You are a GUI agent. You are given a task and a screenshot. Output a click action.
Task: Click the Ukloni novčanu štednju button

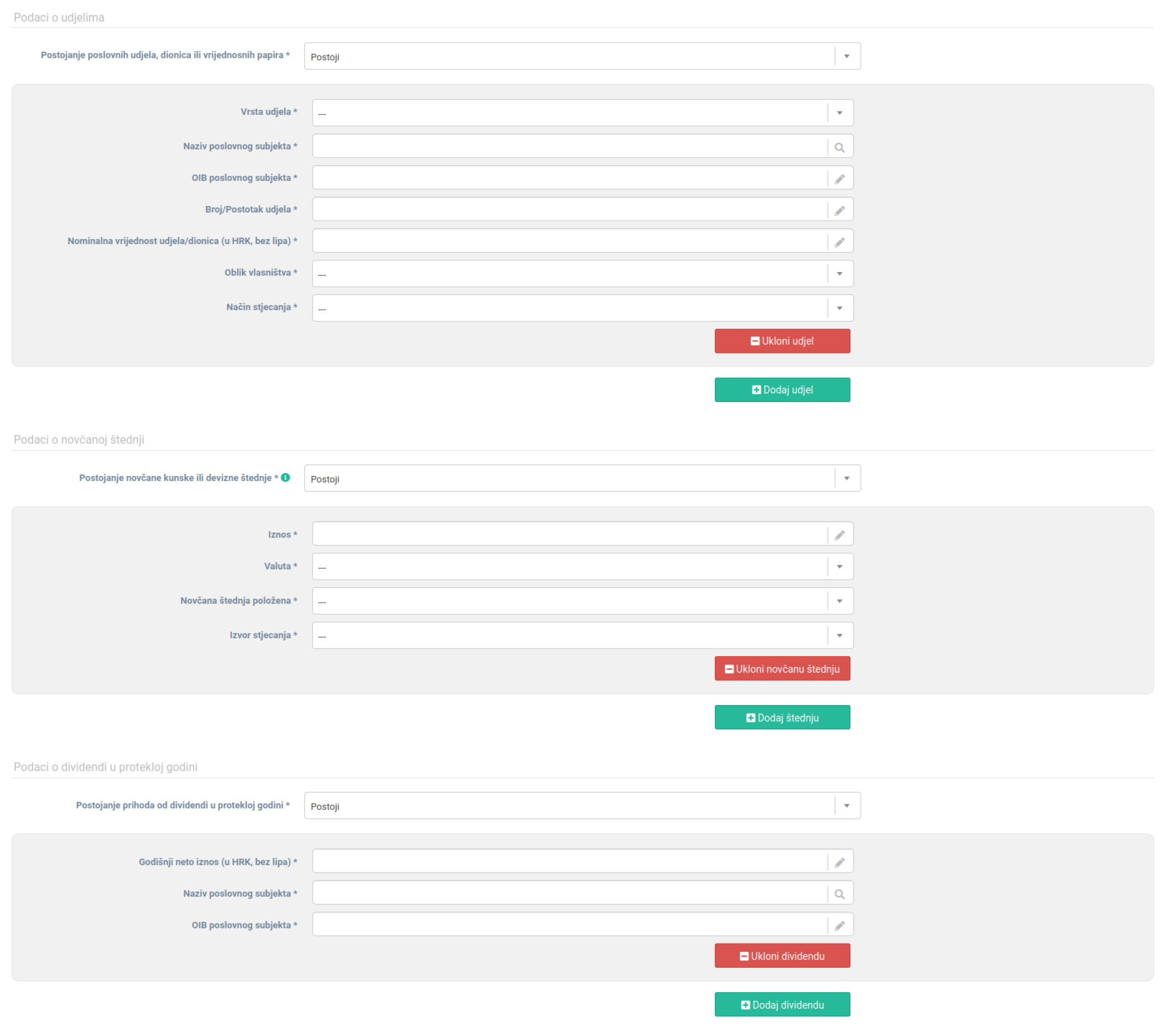[x=782, y=668]
